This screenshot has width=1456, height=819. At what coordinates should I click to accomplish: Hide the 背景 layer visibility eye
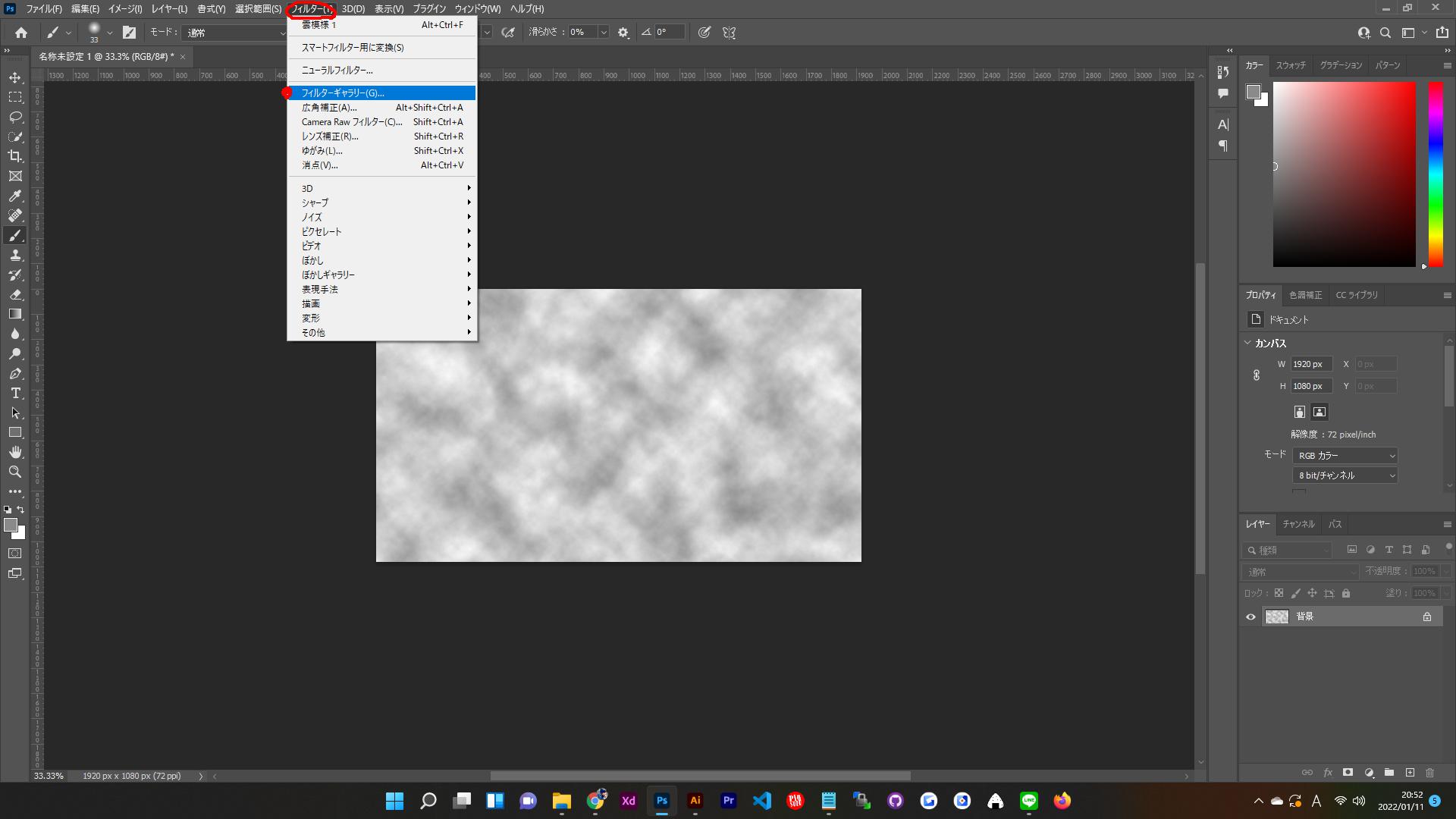point(1251,617)
